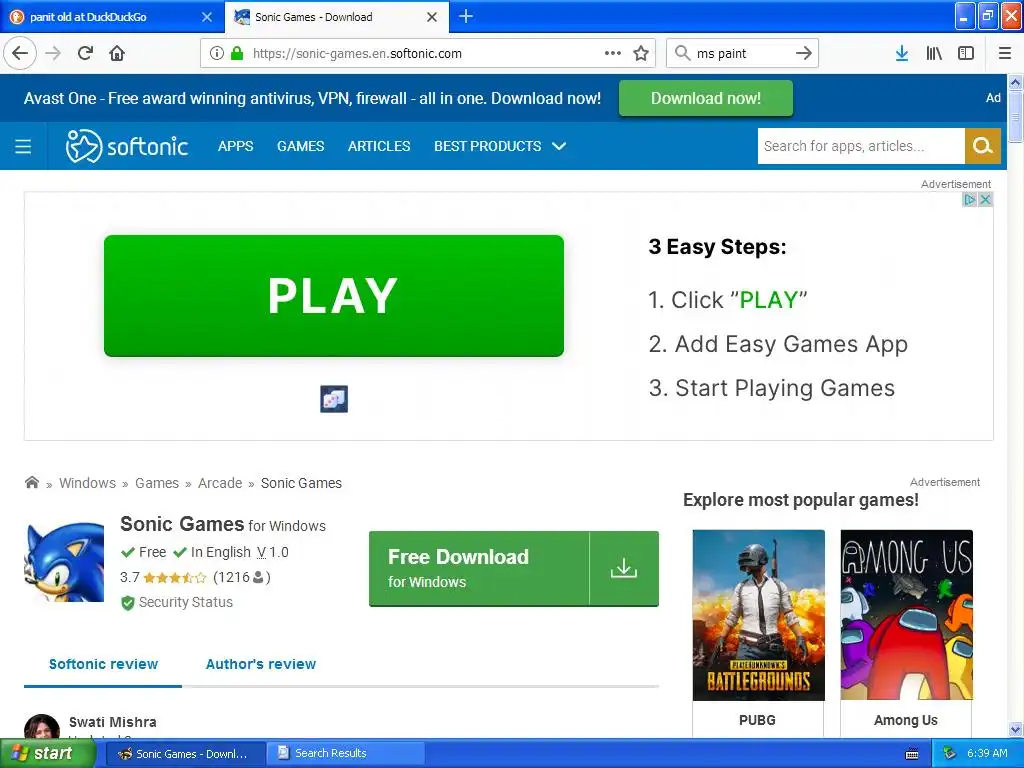Click the Sonic hedgehog app icon
Viewport: 1024px width, 768px height.
click(64, 562)
